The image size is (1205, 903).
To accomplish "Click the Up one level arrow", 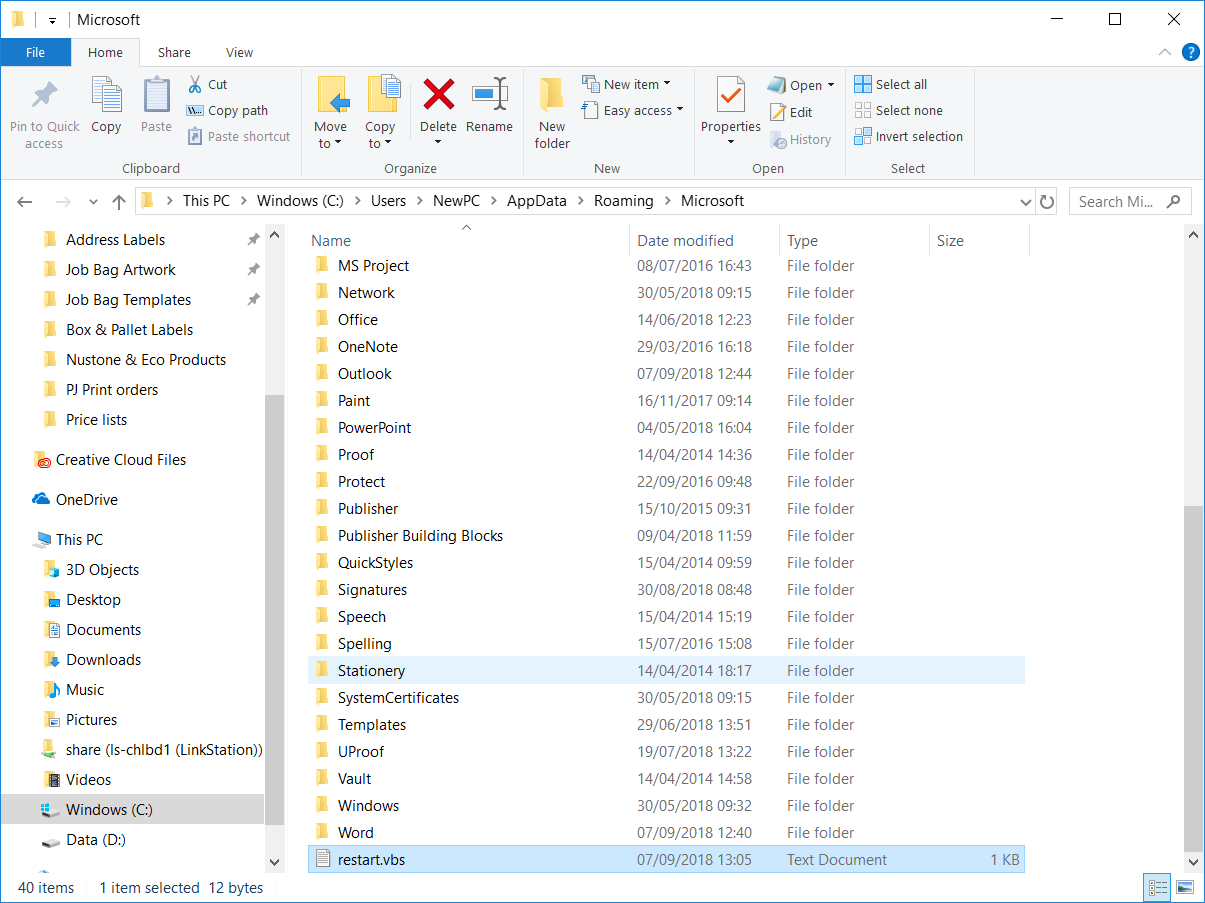I will coord(119,201).
